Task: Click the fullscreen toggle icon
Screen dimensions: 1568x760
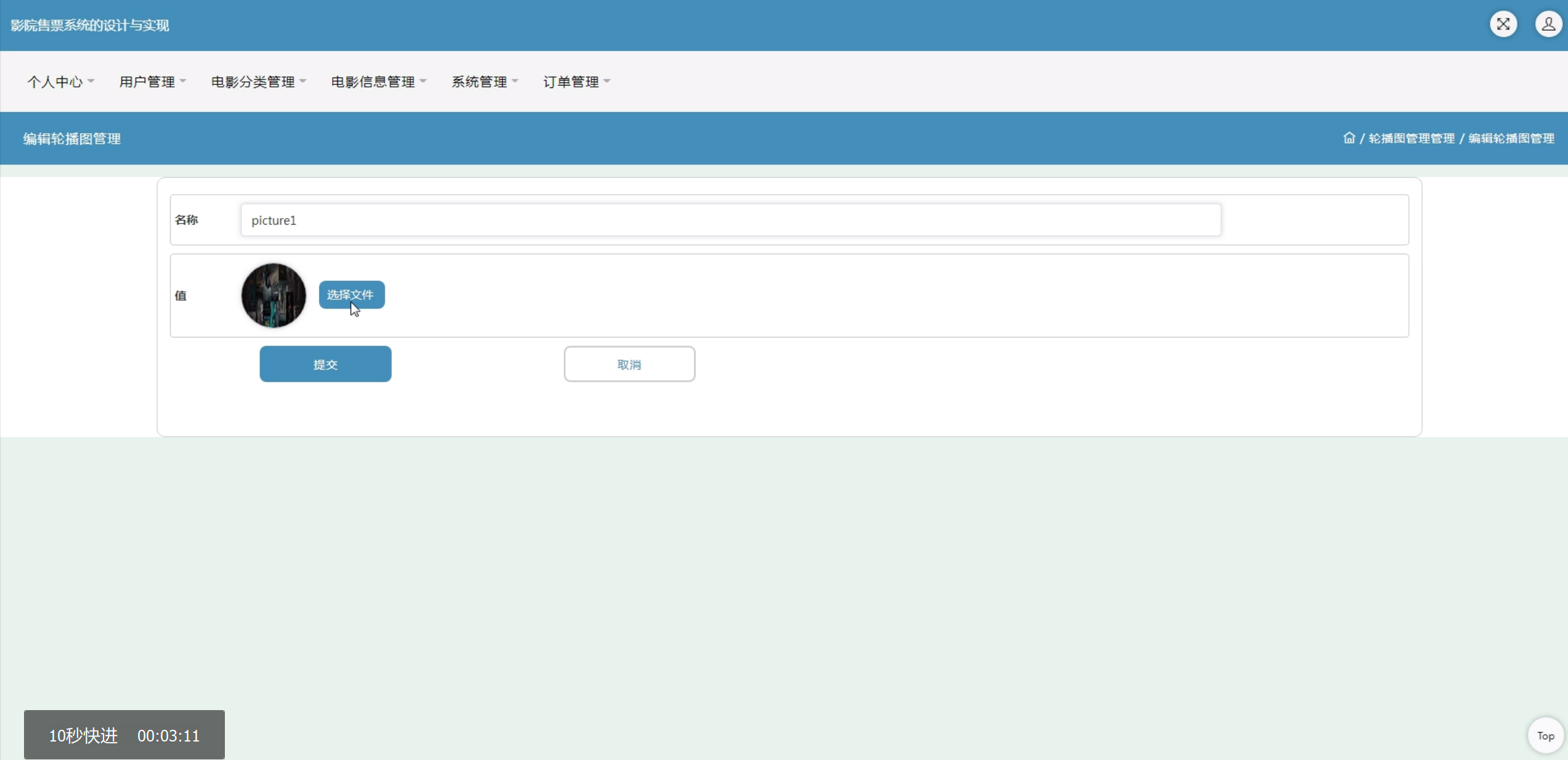Action: click(x=1503, y=25)
